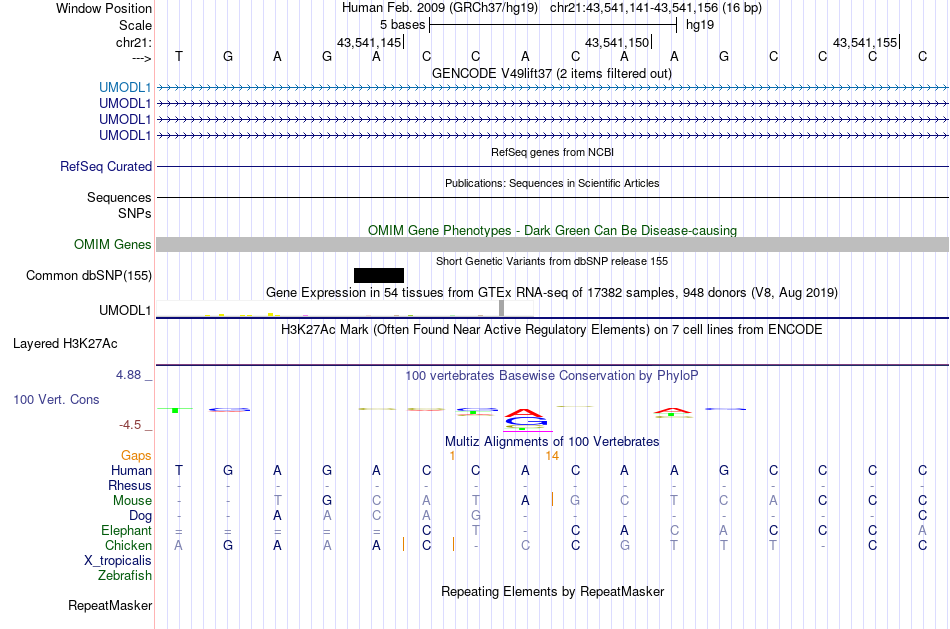Select the Layered H3K27Ac label
950x629 pixels.
pyautogui.click(x=65, y=344)
